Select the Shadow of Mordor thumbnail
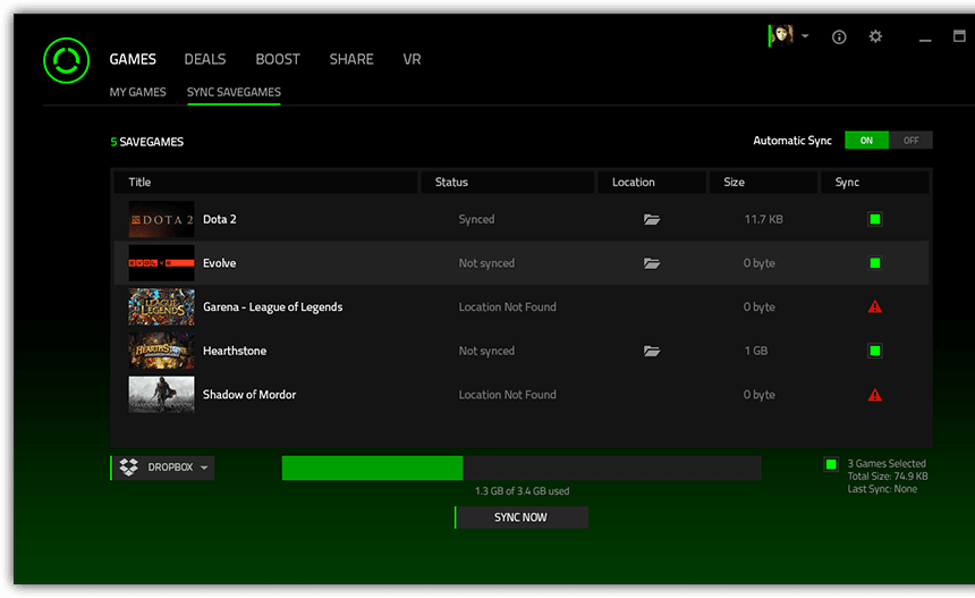This screenshot has width=975, height=598. click(161, 395)
